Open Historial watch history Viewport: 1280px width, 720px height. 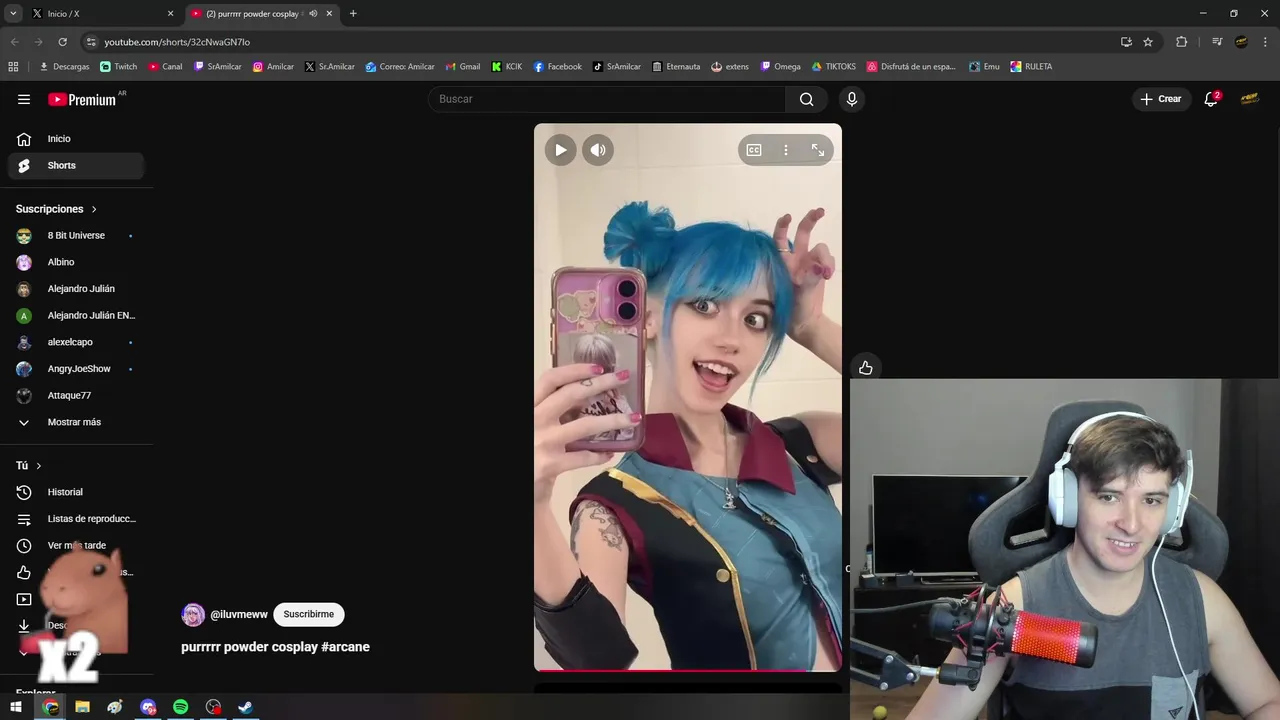pyautogui.click(x=76, y=492)
